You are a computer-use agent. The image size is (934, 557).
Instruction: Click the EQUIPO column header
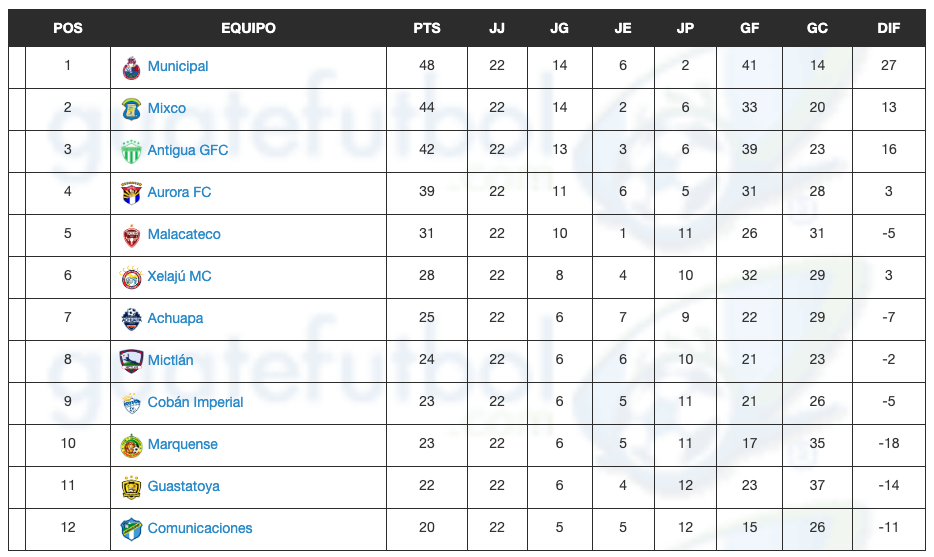coord(248,28)
